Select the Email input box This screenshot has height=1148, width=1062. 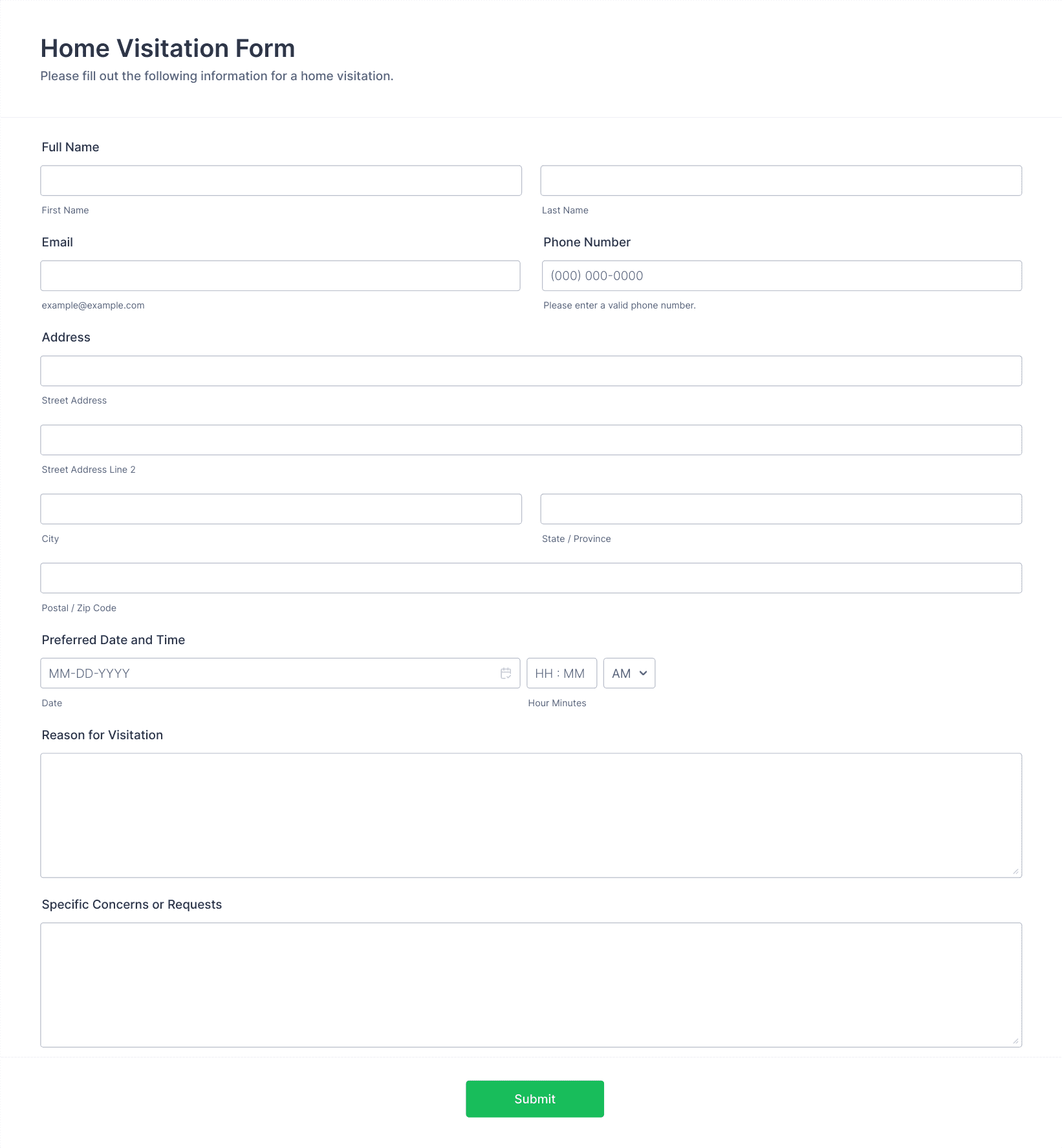tap(281, 276)
